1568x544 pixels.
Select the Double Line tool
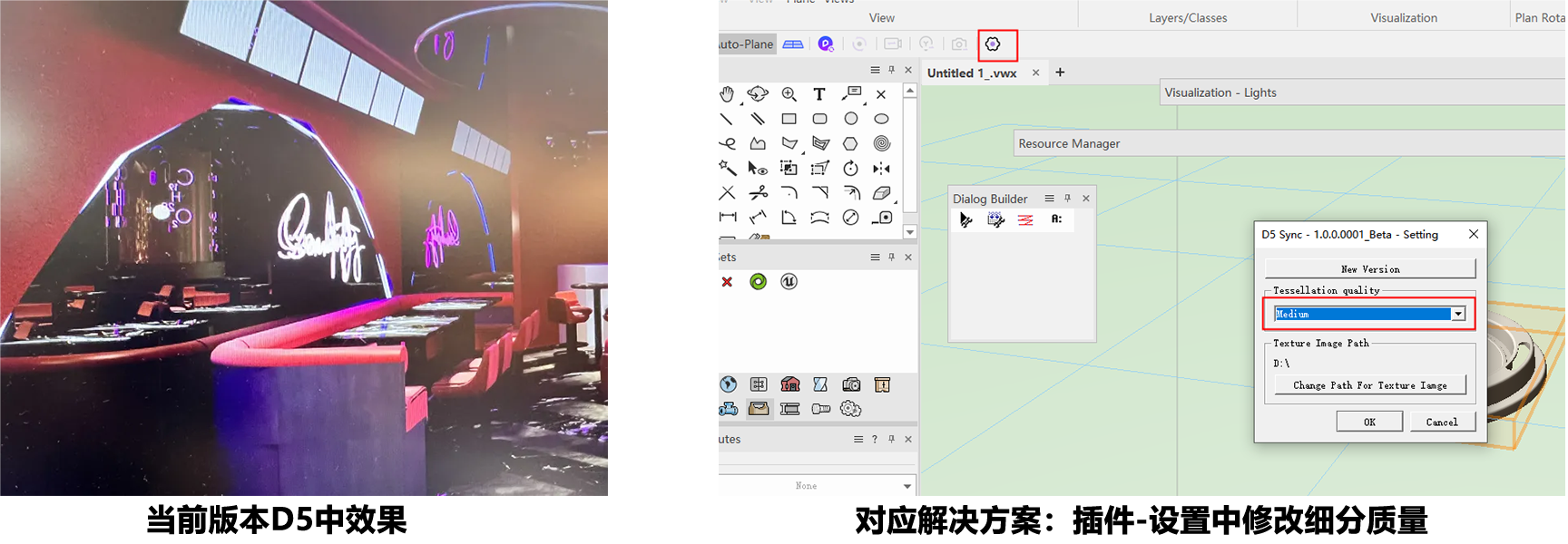[758, 119]
